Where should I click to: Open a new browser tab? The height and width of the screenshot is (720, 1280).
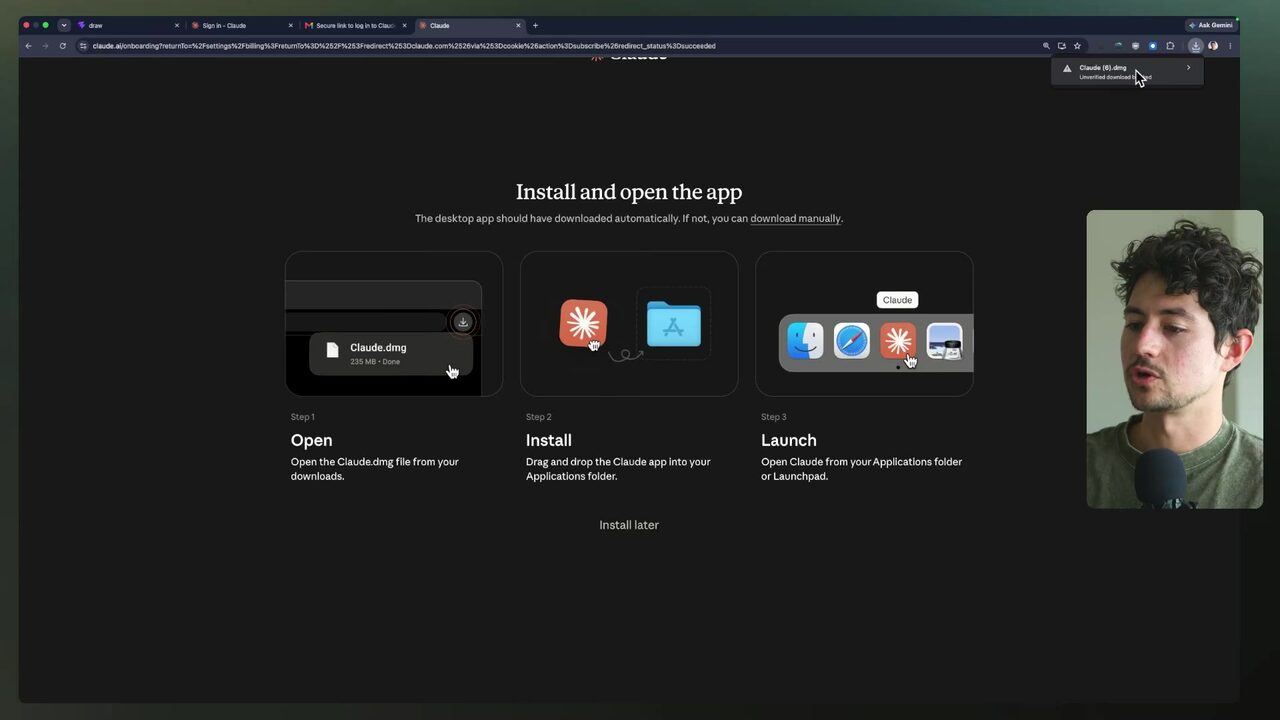535,25
